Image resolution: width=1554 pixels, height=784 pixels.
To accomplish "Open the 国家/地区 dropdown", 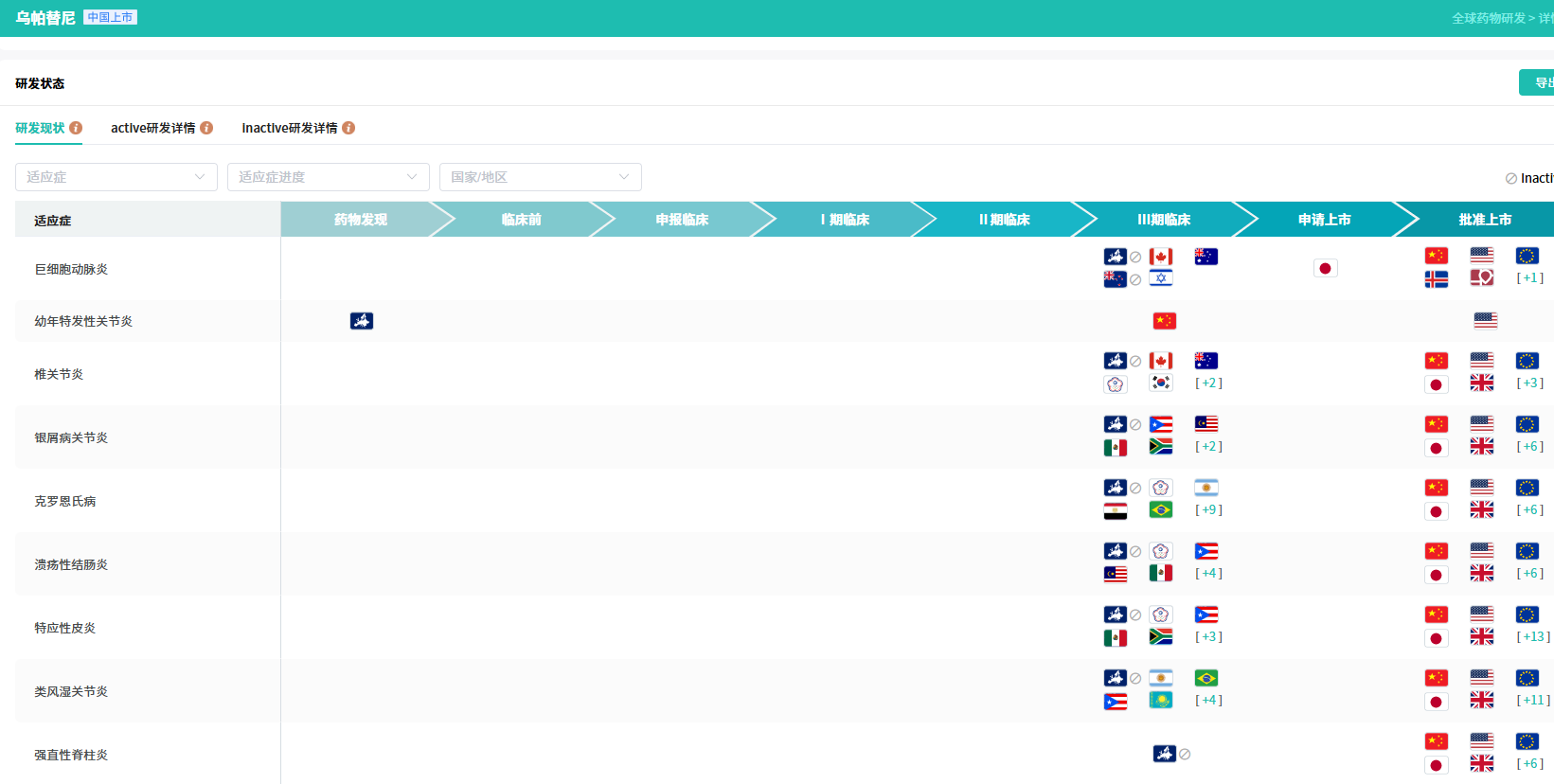I will [x=540, y=177].
